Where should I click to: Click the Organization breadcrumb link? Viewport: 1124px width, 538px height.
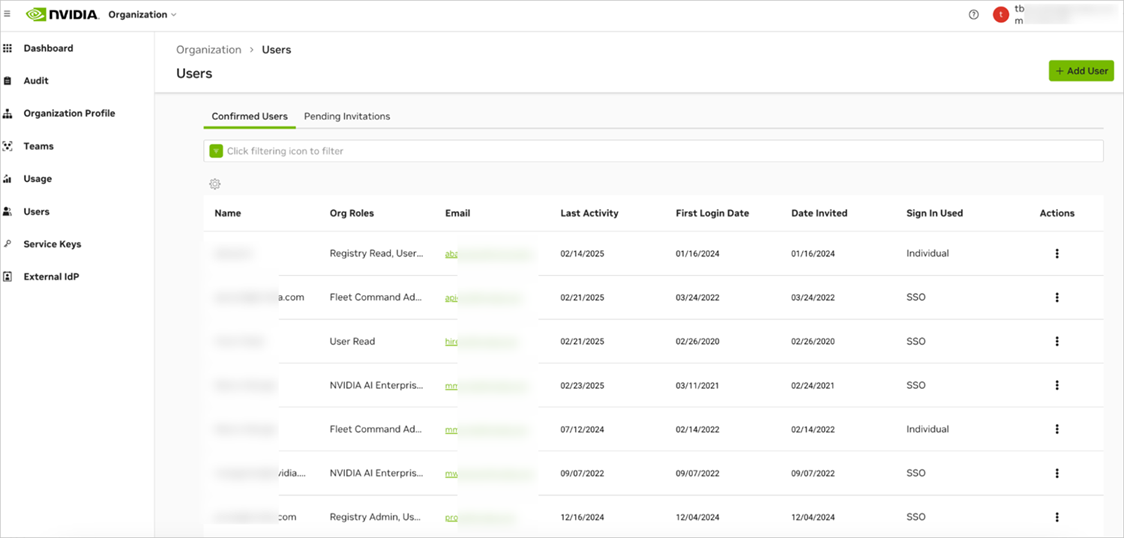209,49
